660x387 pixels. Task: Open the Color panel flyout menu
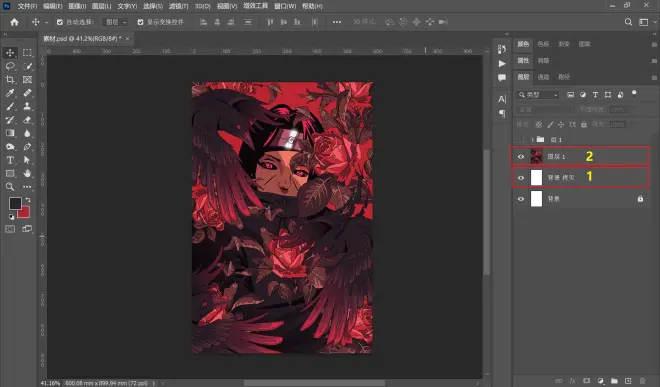[x=654, y=44]
